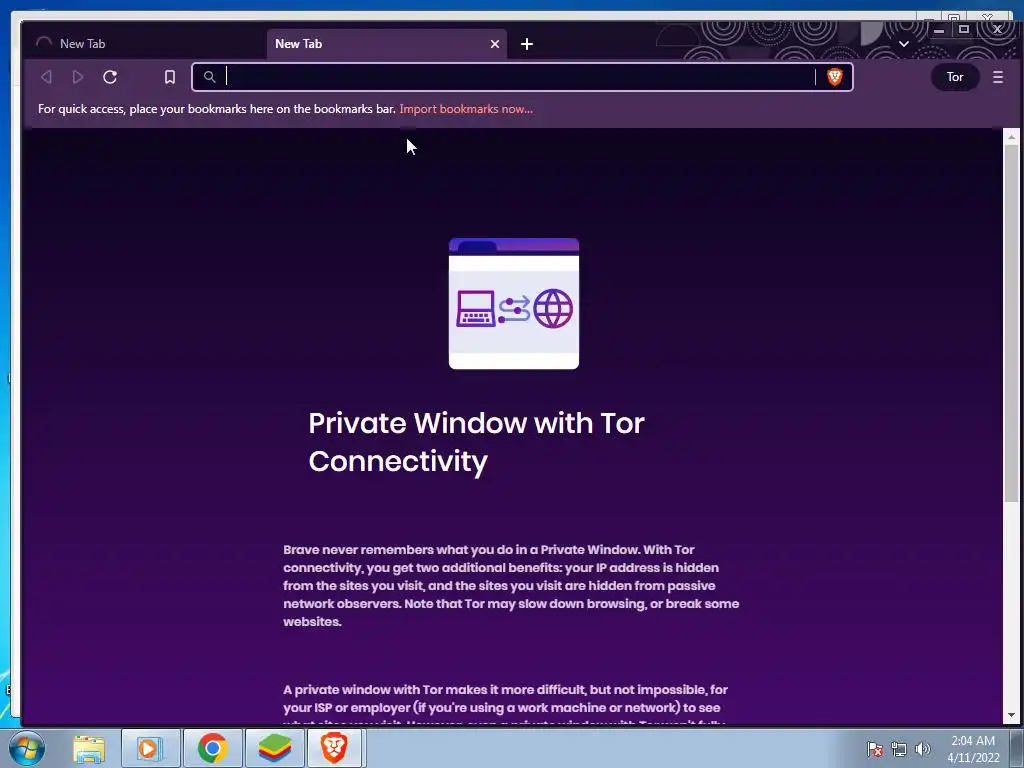Click the scrollbar up arrow
The height and width of the screenshot is (768, 1024).
tap(1012, 137)
